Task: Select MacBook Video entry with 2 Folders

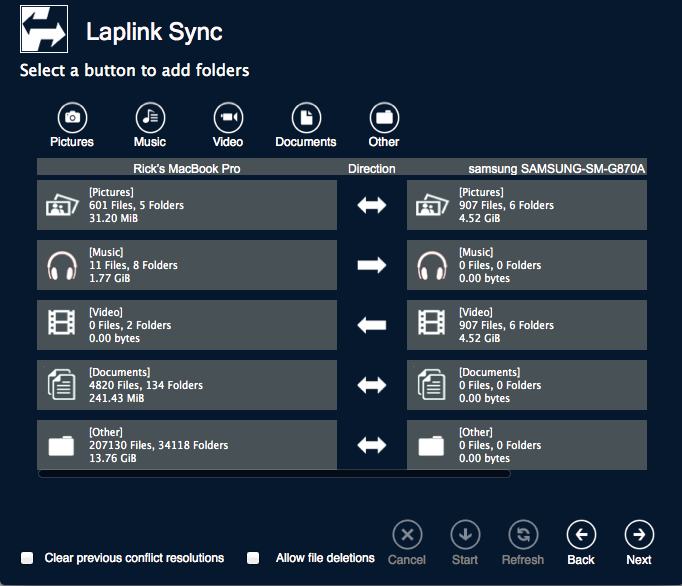Action: (x=187, y=325)
